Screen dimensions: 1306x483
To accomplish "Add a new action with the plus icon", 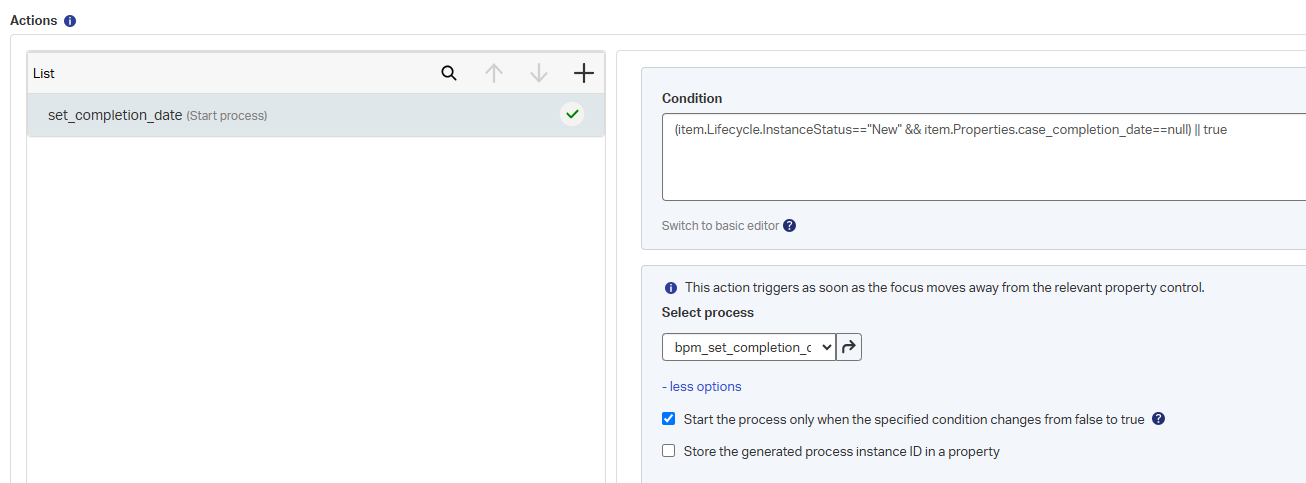I will (584, 73).
